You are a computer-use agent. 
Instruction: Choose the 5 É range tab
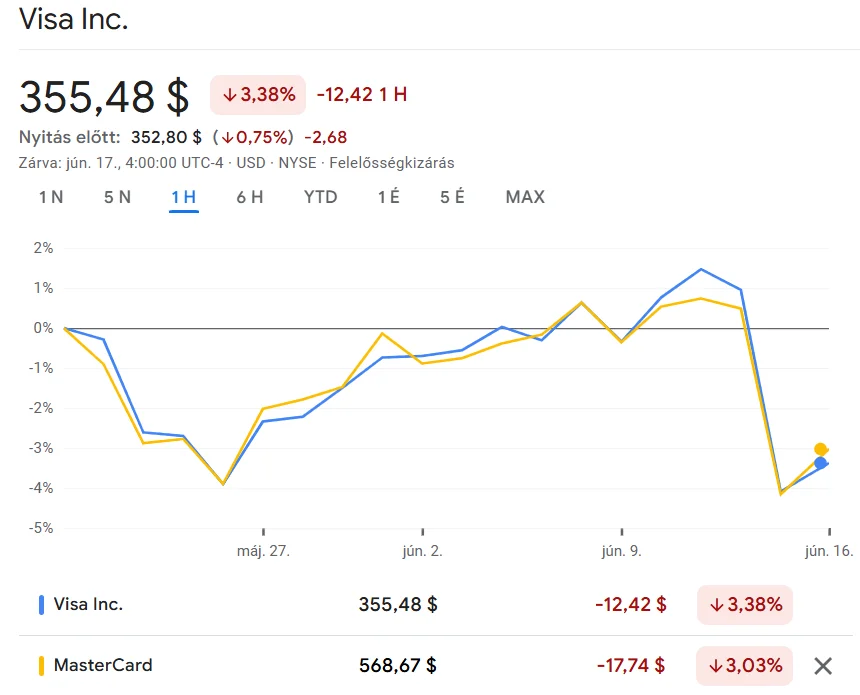[452, 197]
